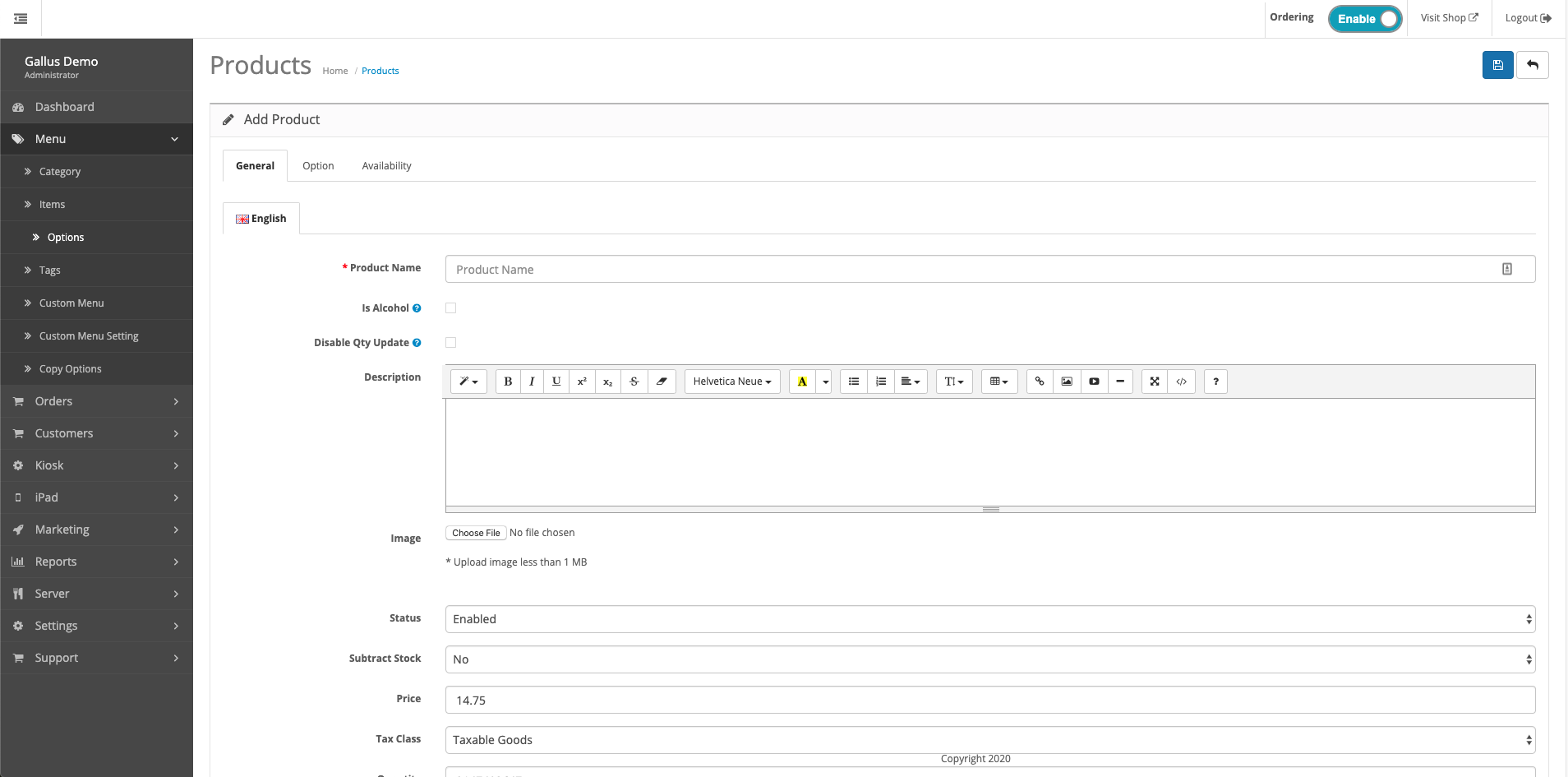Open the text color picker dropdown arrow
This screenshot has width=1568, height=777.
click(825, 382)
